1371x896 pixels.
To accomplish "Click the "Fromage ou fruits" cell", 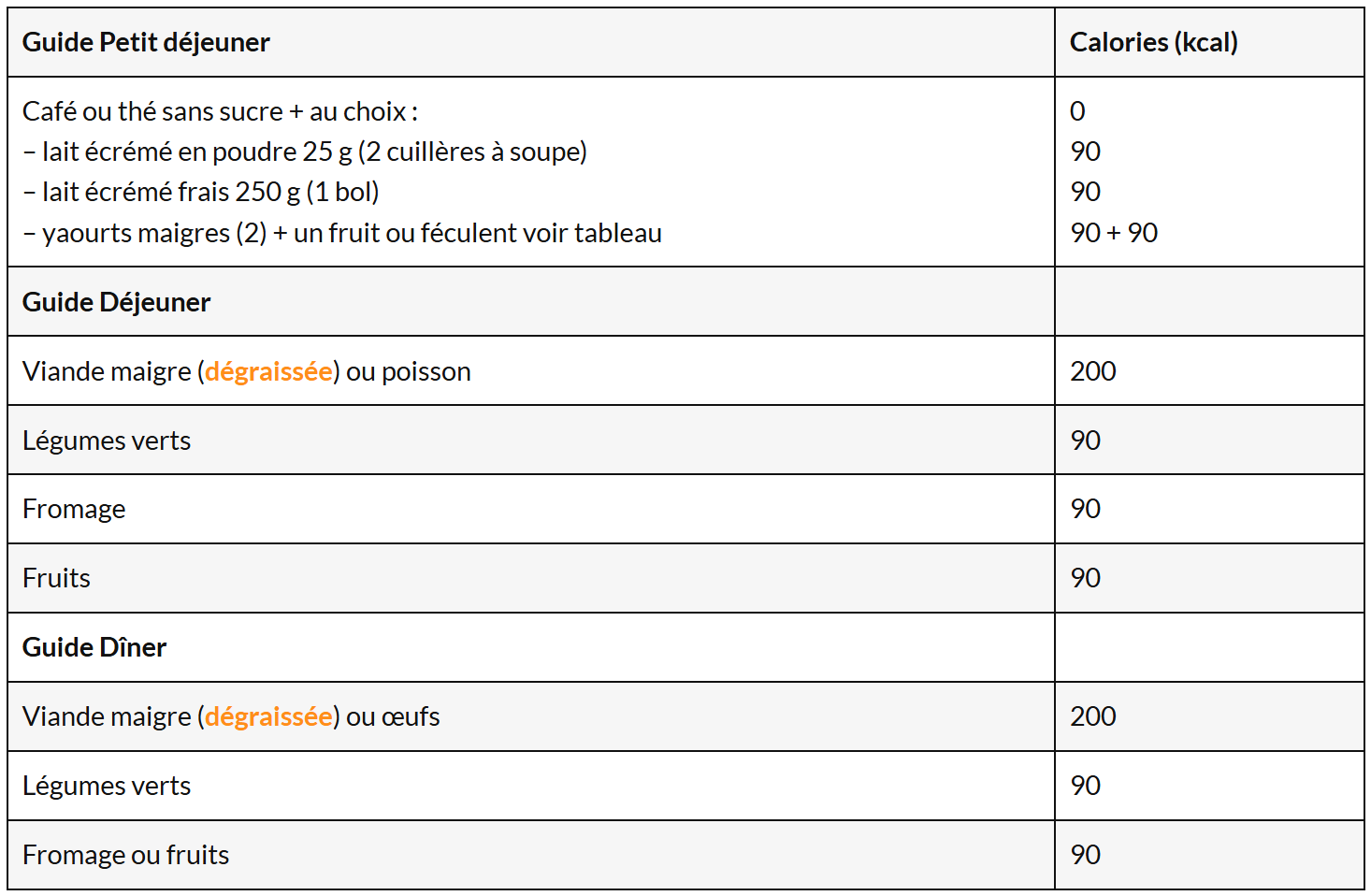I will point(125,855).
